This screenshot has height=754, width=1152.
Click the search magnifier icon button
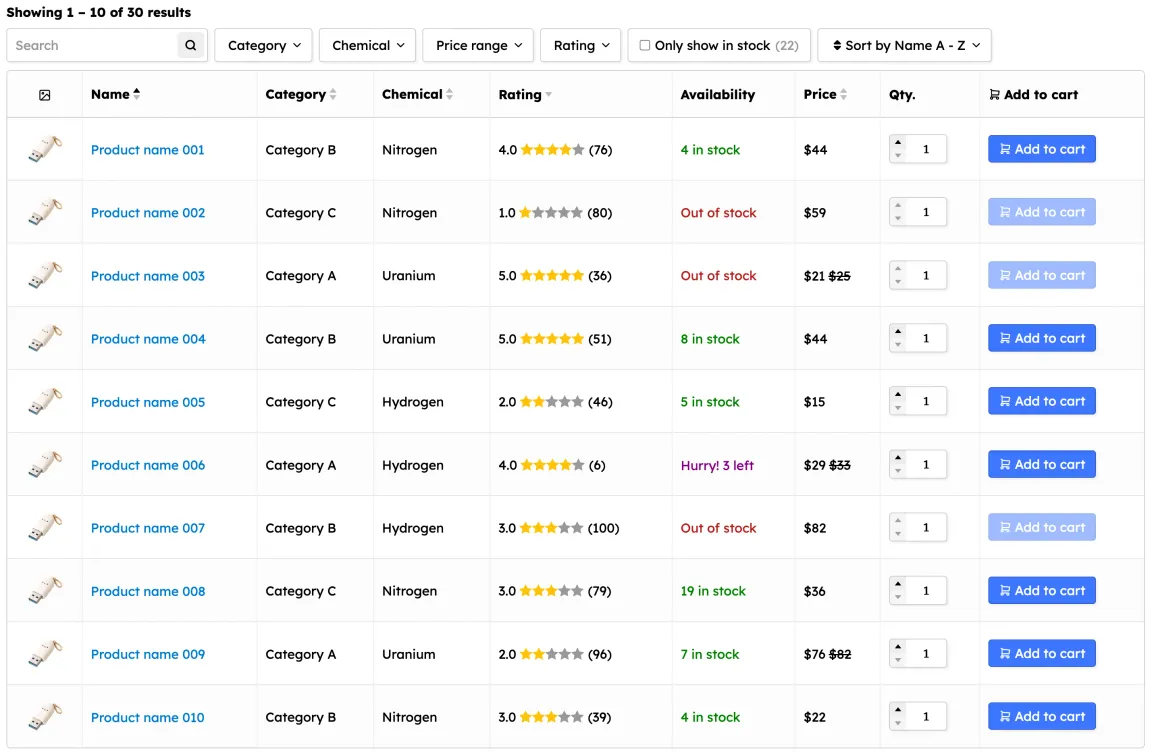tap(190, 45)
